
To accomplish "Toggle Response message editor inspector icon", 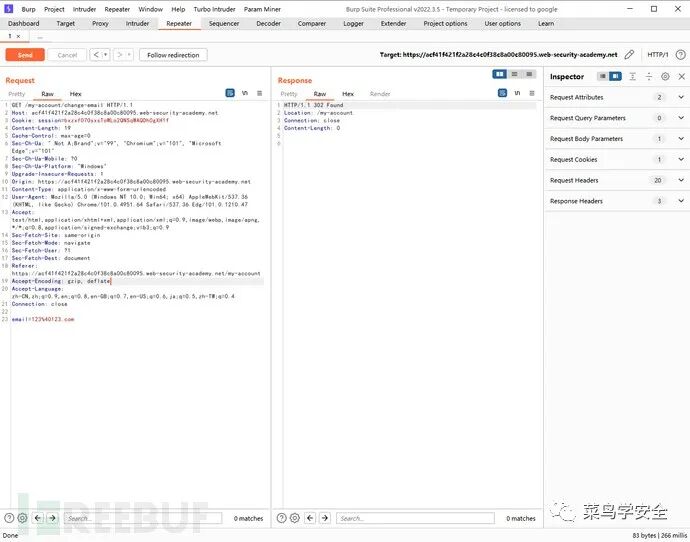I will click(x=503, y=93).
